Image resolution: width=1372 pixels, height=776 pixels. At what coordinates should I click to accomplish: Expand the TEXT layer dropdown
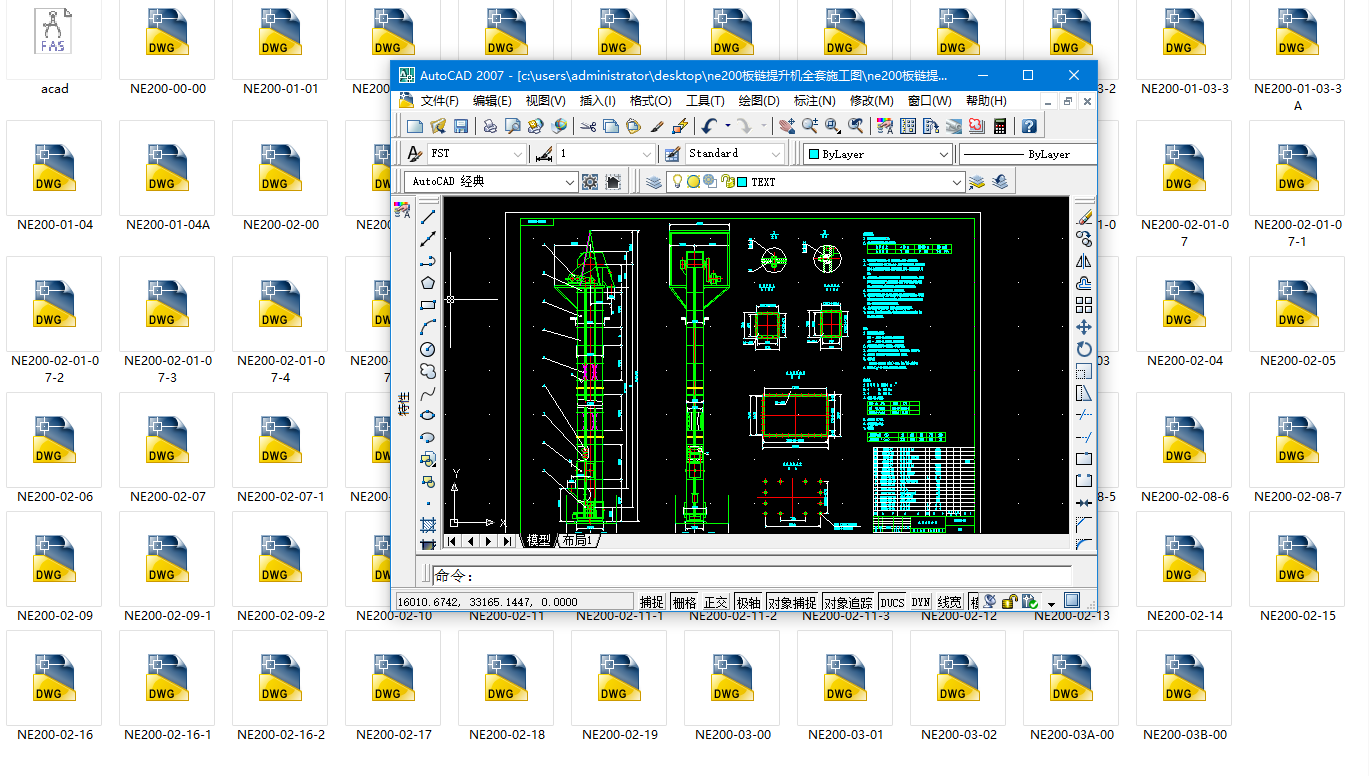click(x=956, y=182)
